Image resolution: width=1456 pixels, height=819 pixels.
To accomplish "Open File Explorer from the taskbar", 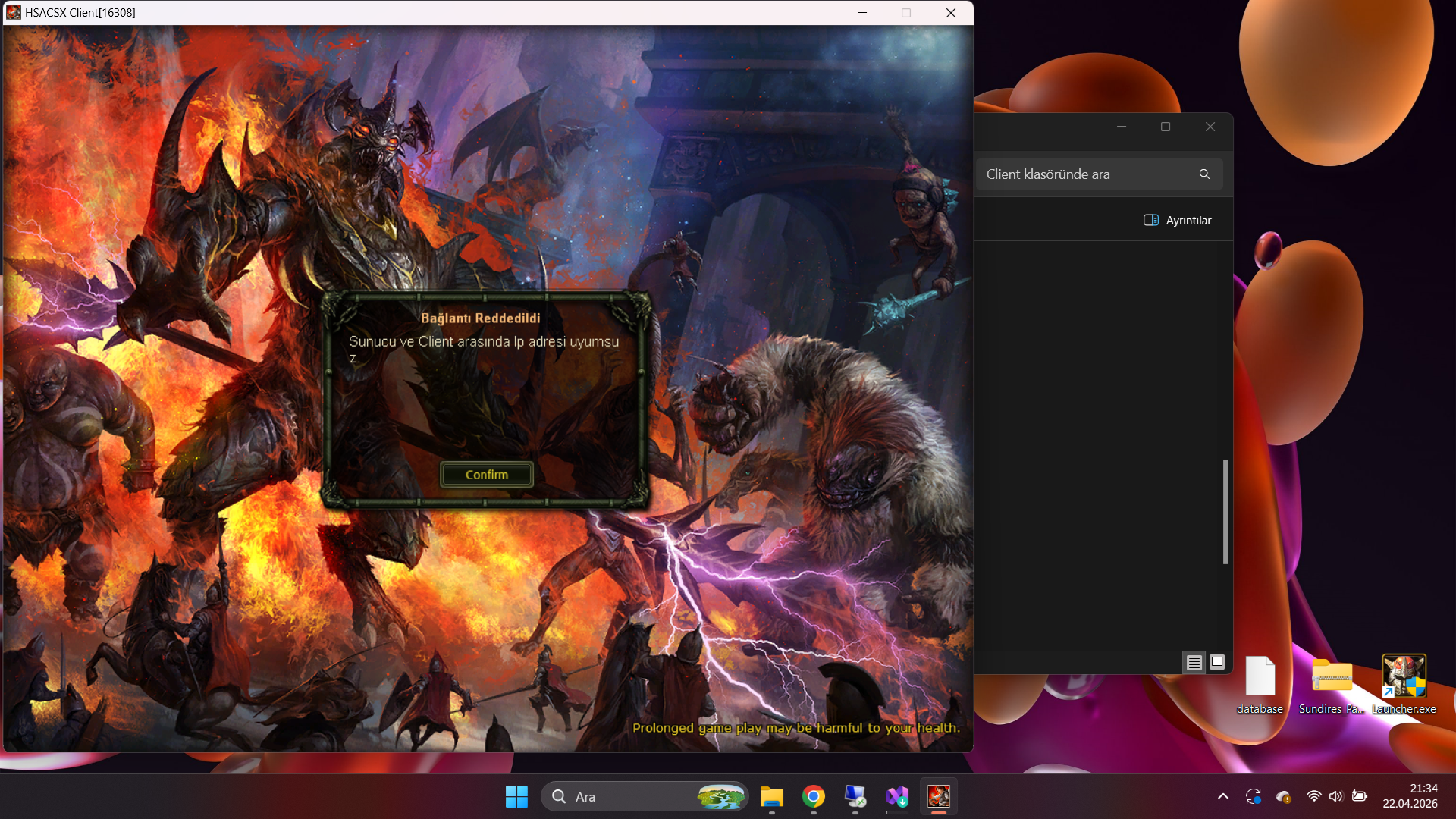I will pos(772,796).
